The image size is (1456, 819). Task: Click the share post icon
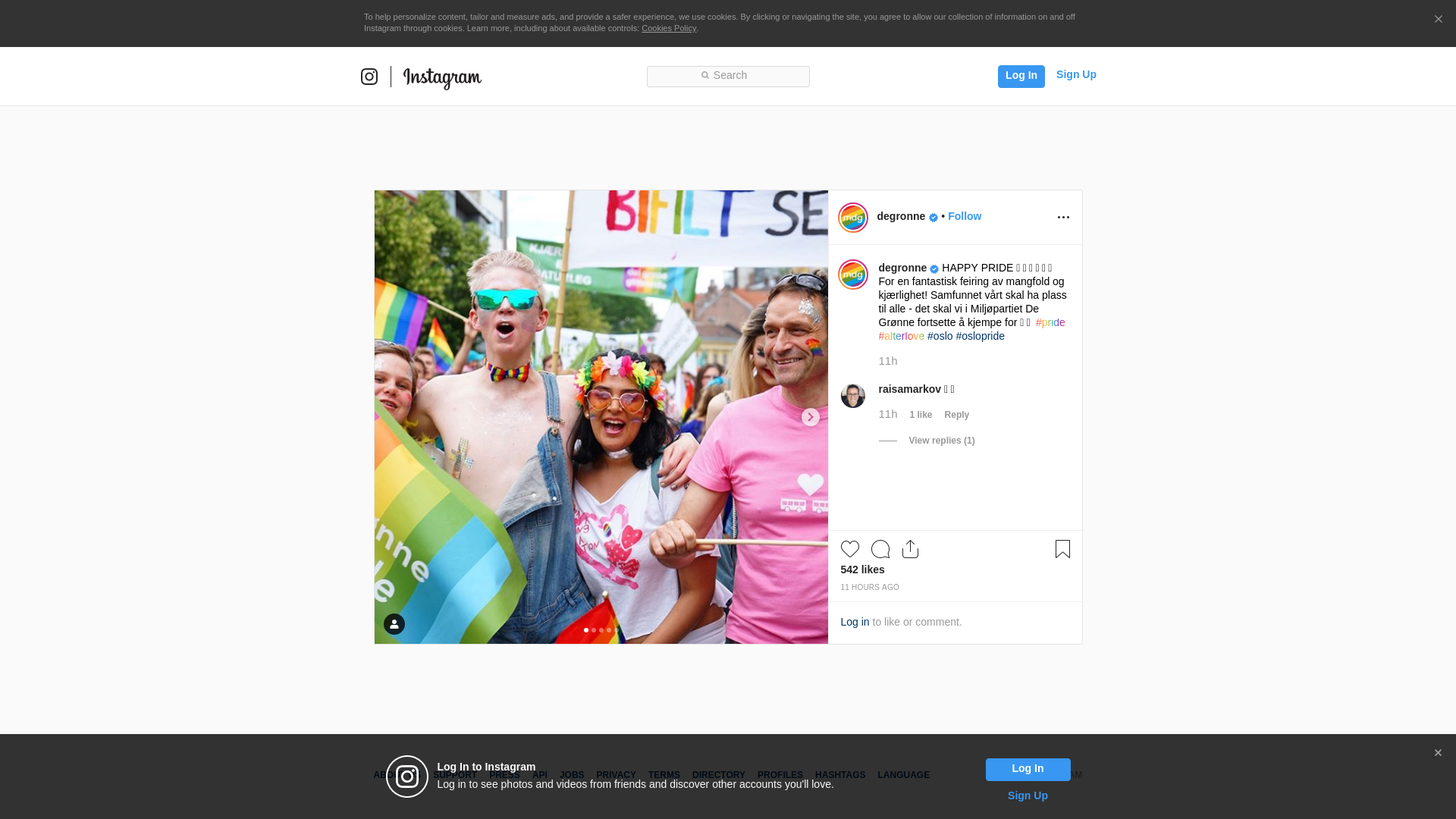910,549
